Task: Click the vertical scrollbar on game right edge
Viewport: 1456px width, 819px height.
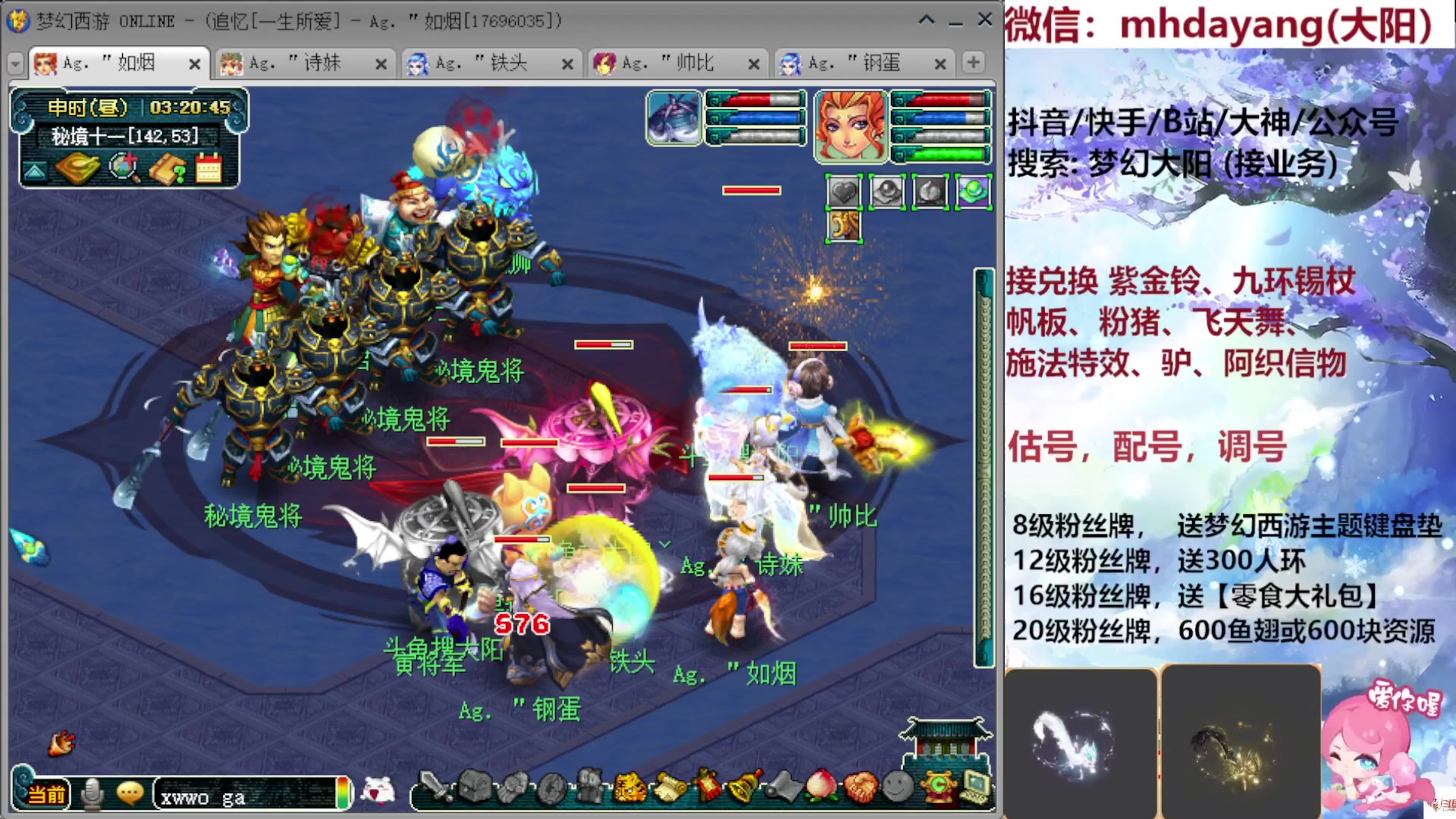Action: coord(984,467)
